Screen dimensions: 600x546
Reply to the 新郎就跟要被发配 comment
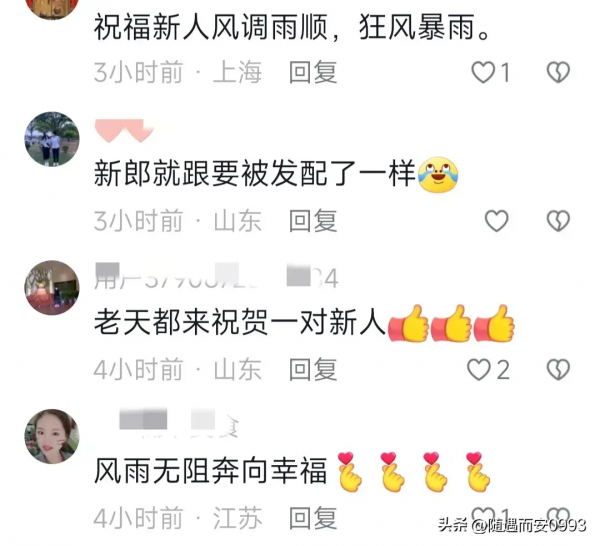(x=313, y=221)
